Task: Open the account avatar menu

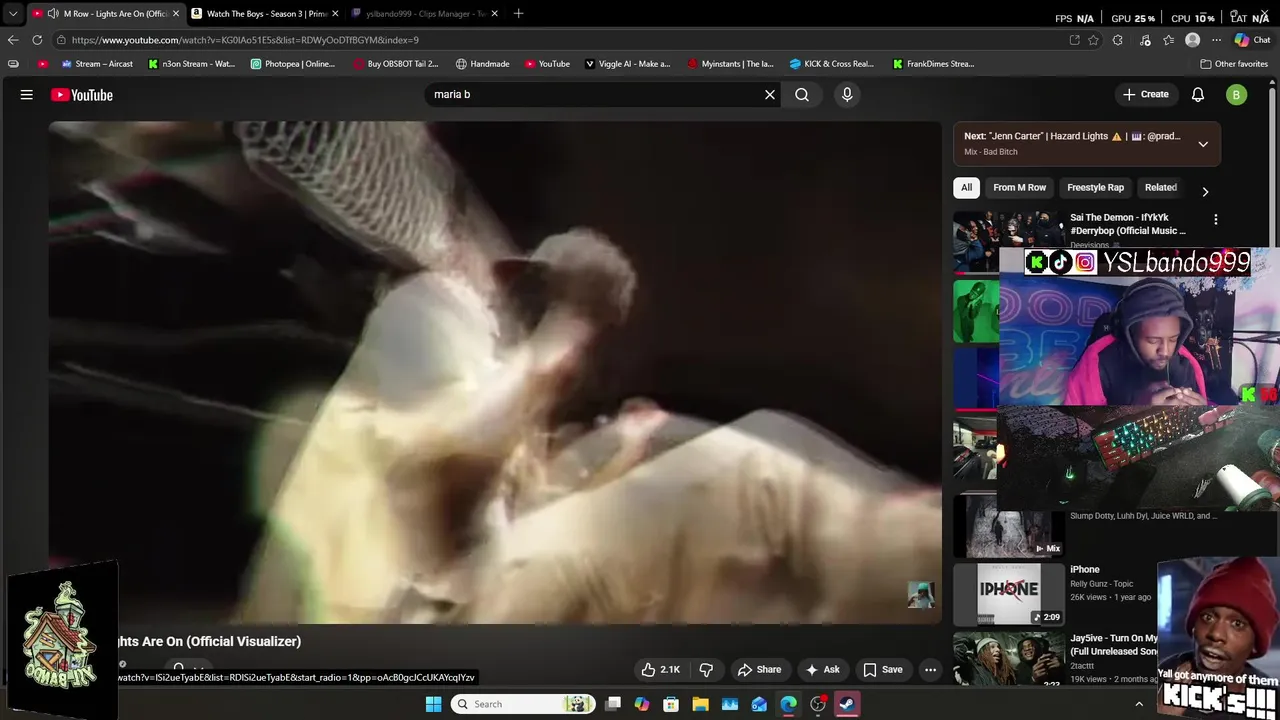Action: pos(1237,95)
